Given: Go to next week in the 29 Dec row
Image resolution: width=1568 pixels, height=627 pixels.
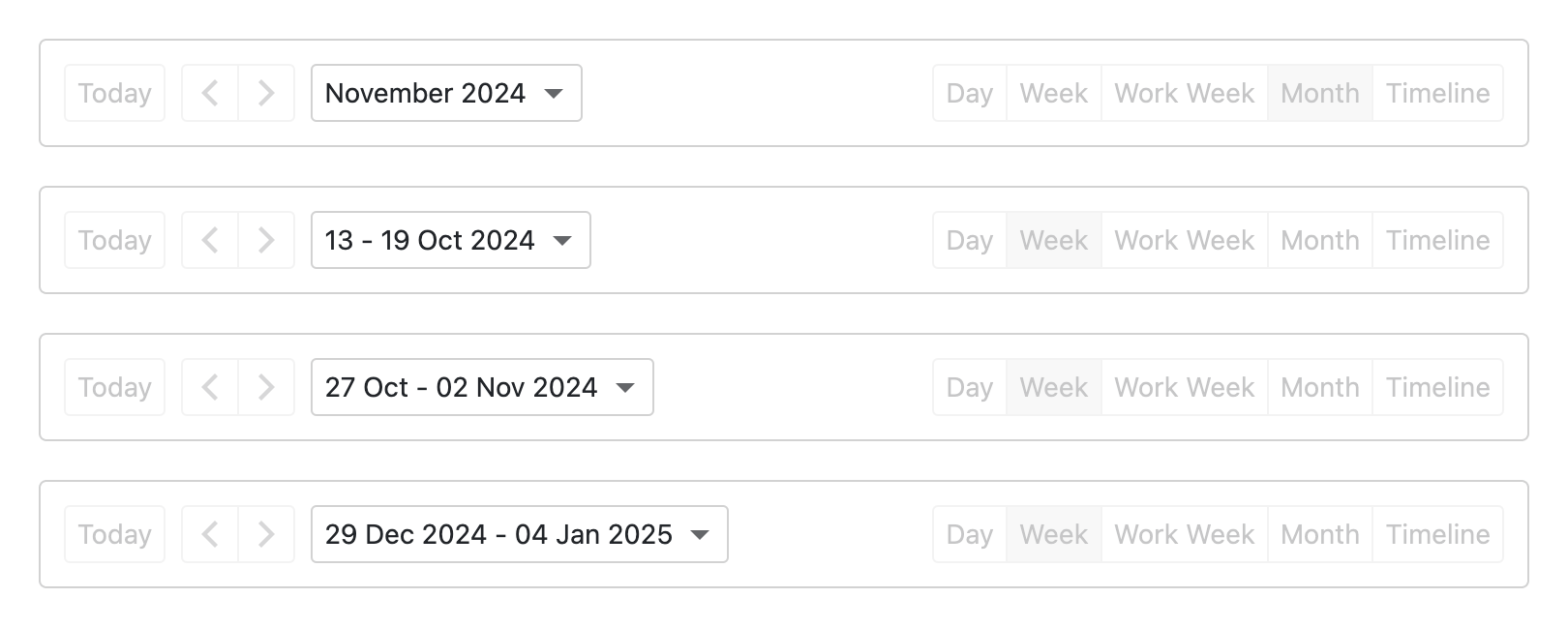Looking at the screenshot, I should [266, 534].
